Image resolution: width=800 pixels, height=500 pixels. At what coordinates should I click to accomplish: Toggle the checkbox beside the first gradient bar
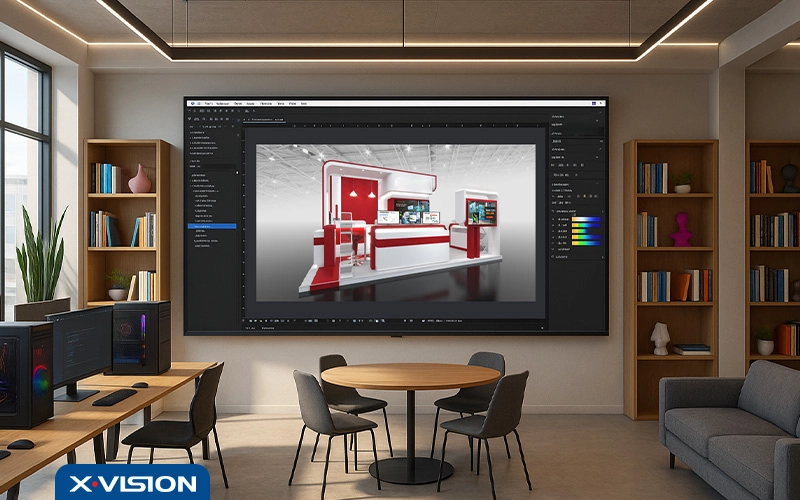(555, 219)
